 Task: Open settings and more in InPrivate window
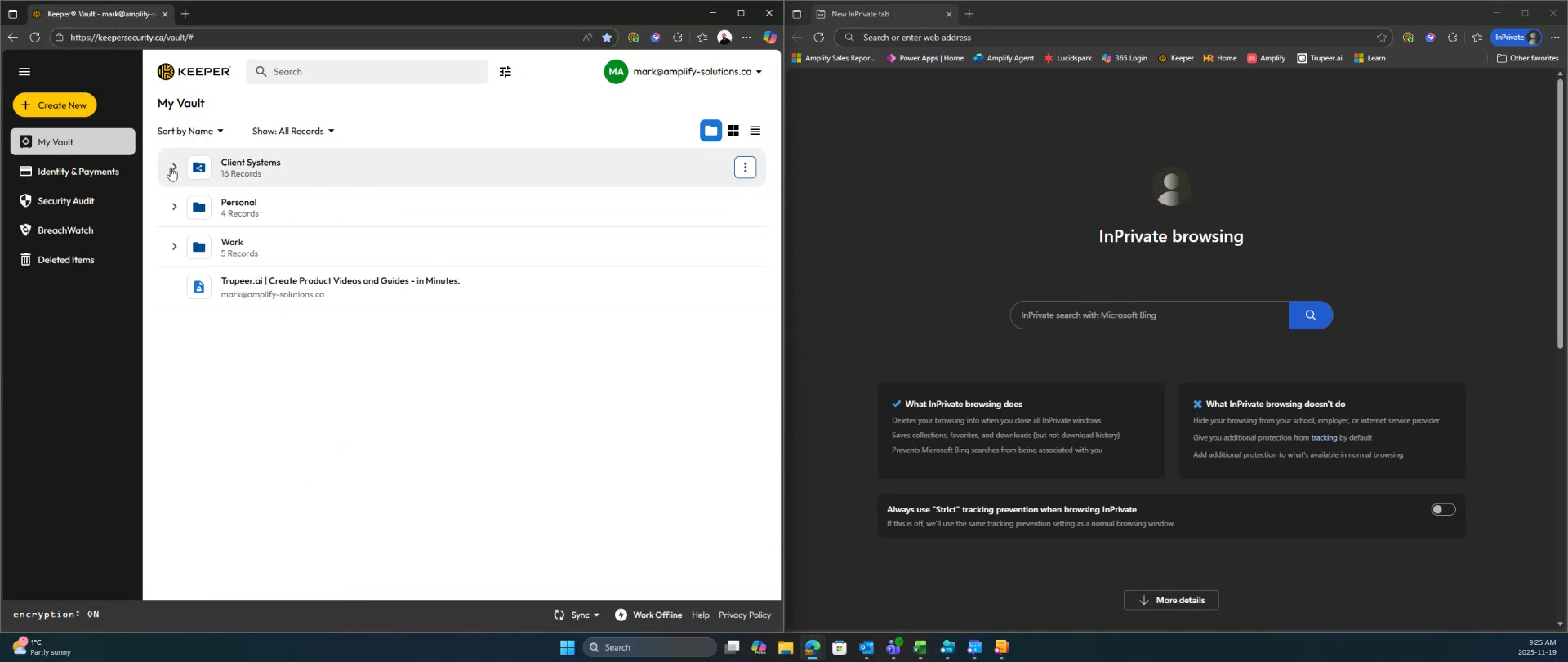coord(1555,38)
